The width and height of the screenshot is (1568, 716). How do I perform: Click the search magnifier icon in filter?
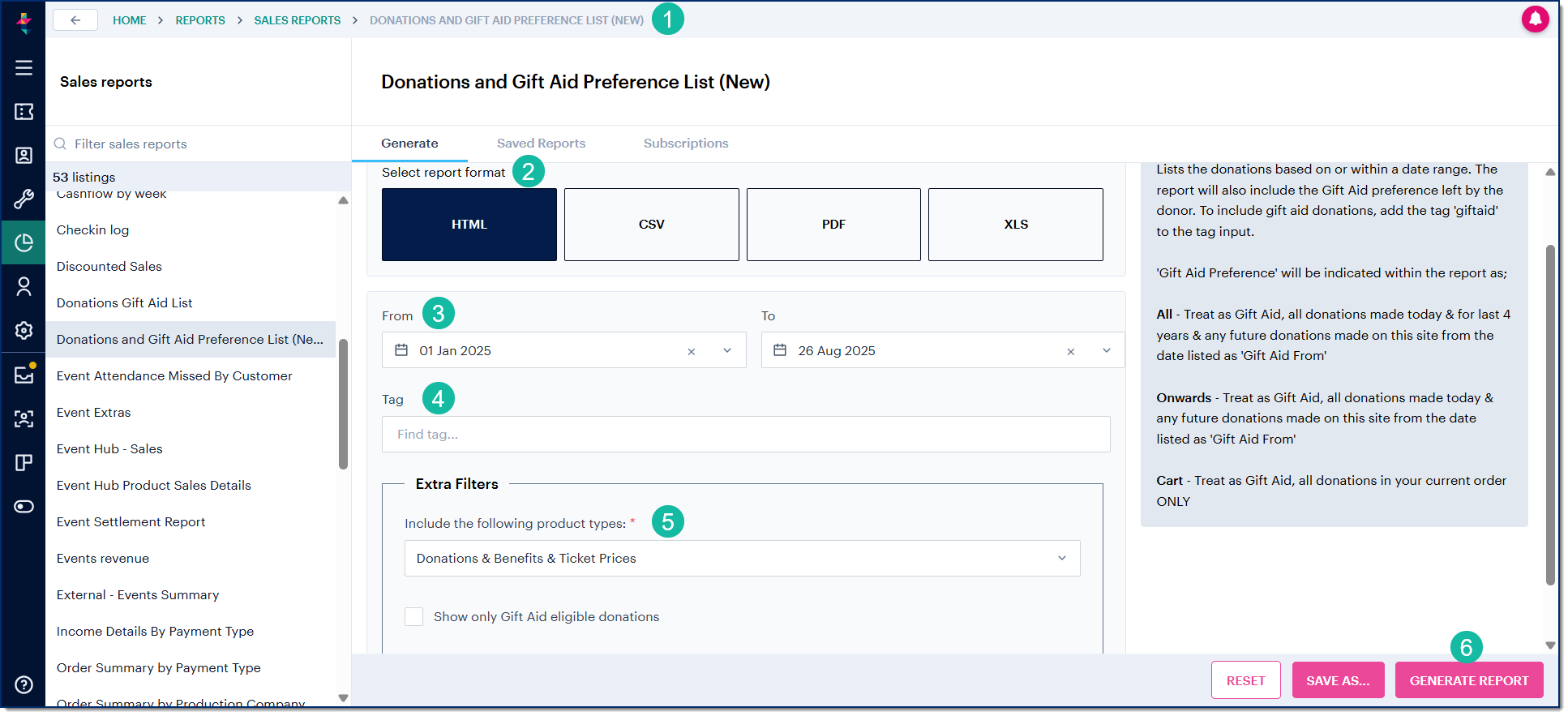(60, 144)
